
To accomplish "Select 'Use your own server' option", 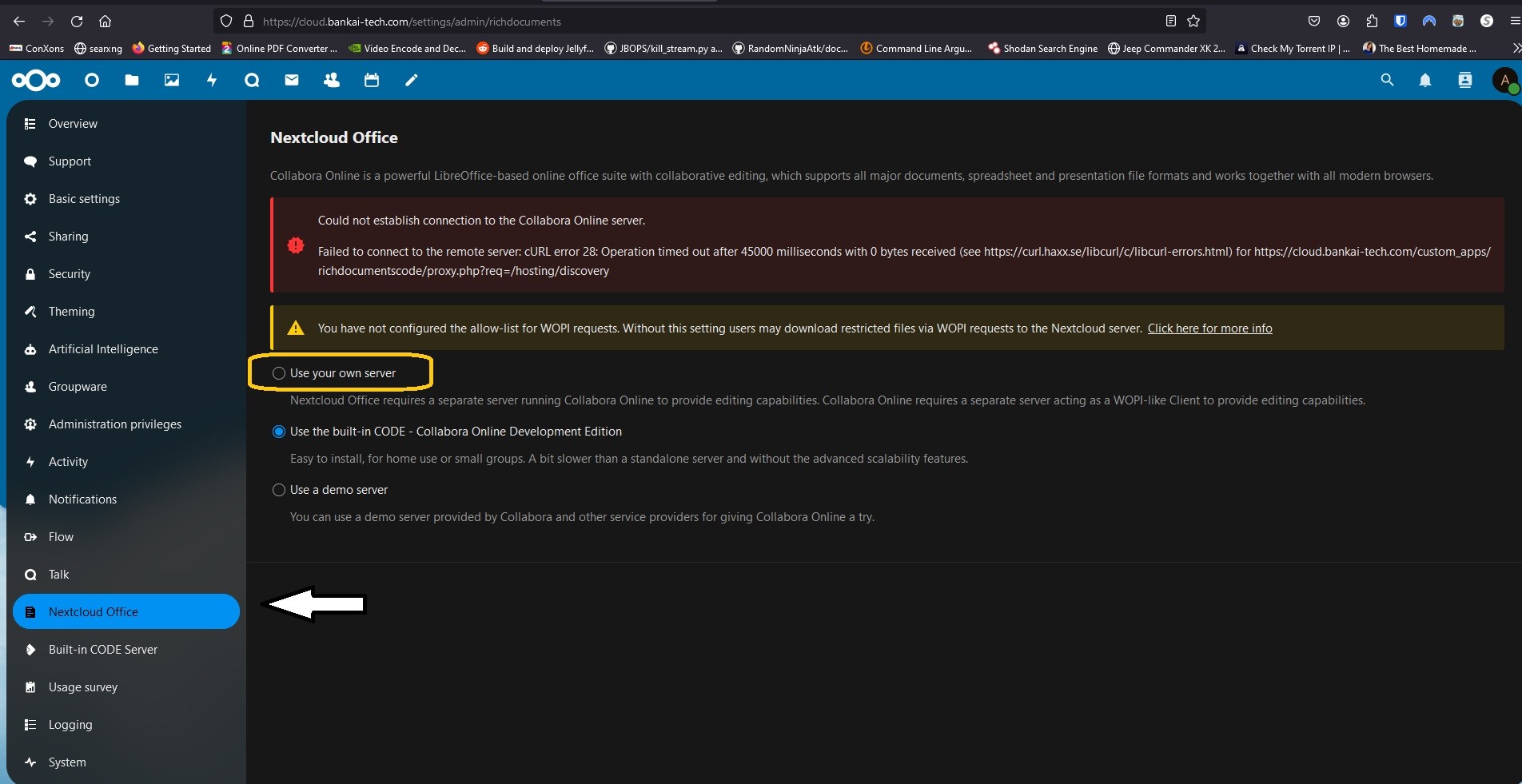I will click(x=279, y=373).
